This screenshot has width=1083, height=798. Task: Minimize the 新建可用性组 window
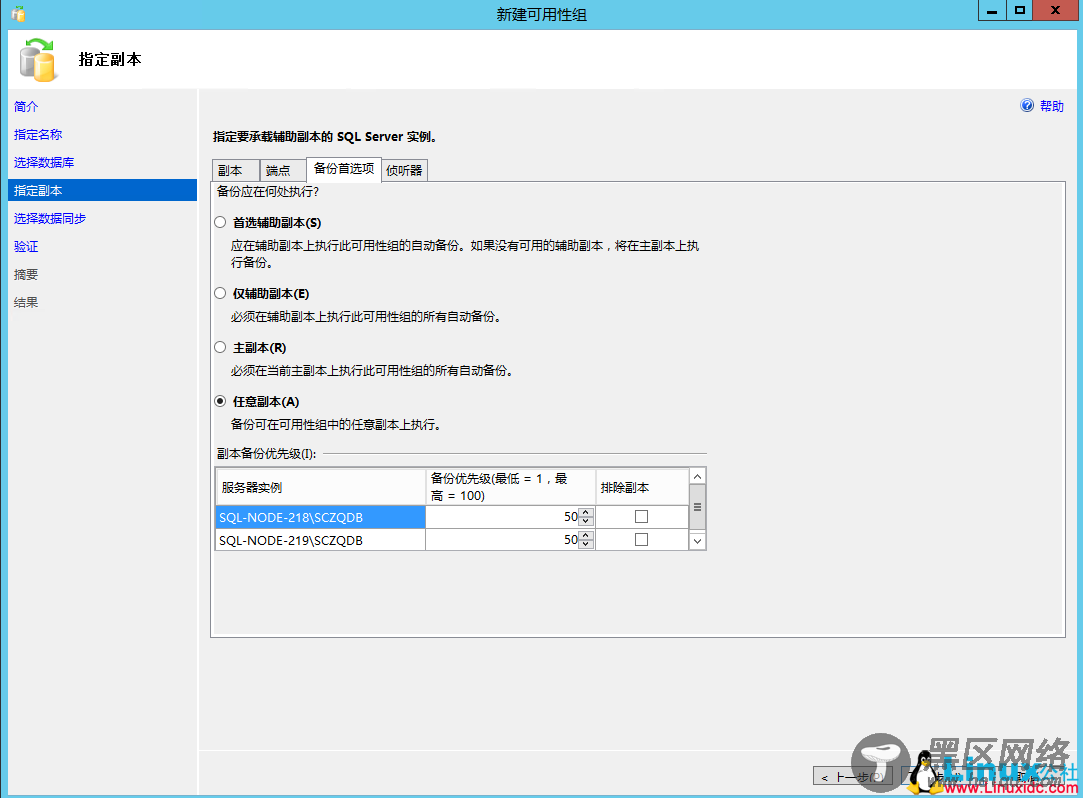[x=992, y=10]
